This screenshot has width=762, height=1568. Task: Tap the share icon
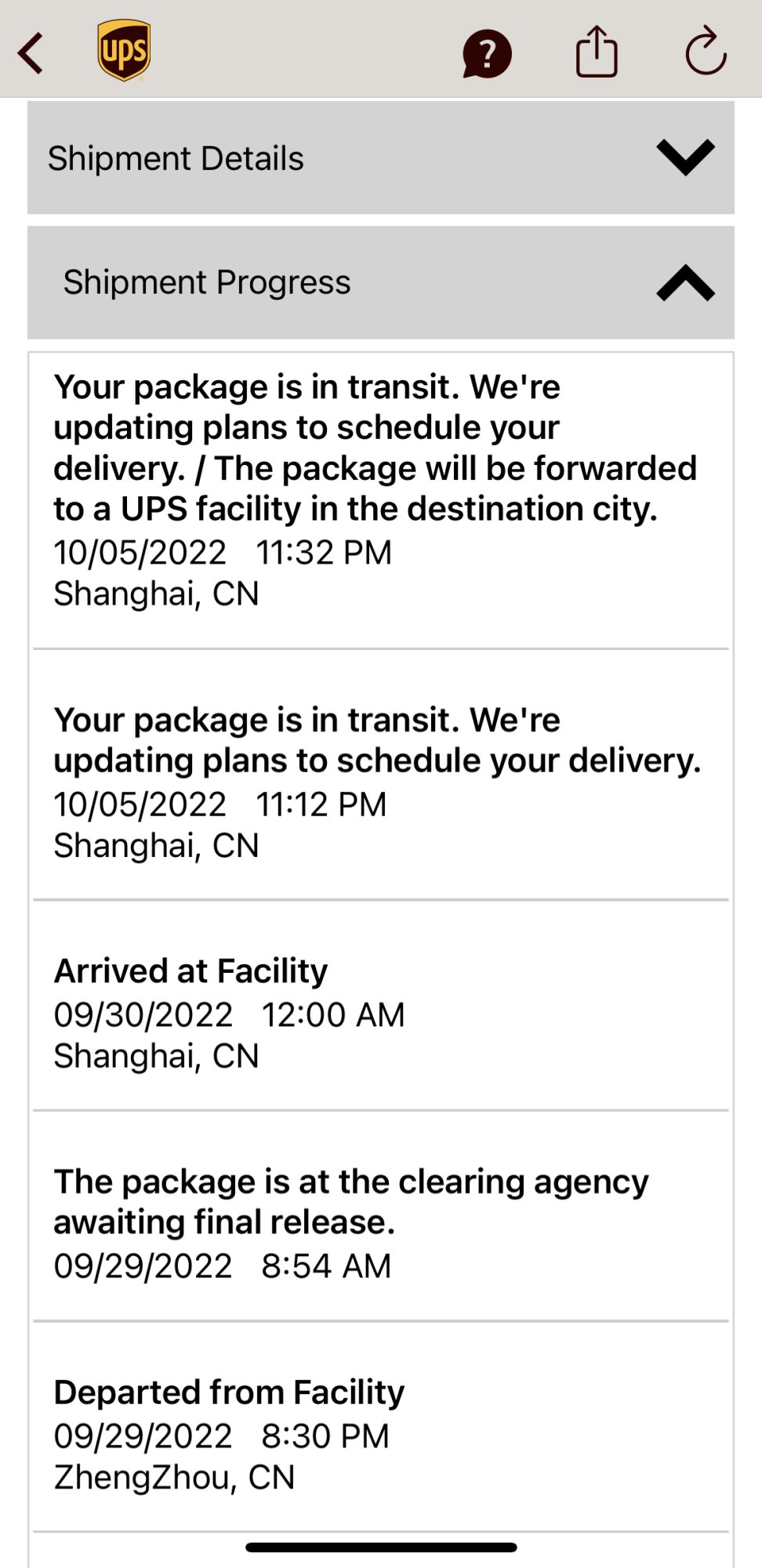pos(597,52)
